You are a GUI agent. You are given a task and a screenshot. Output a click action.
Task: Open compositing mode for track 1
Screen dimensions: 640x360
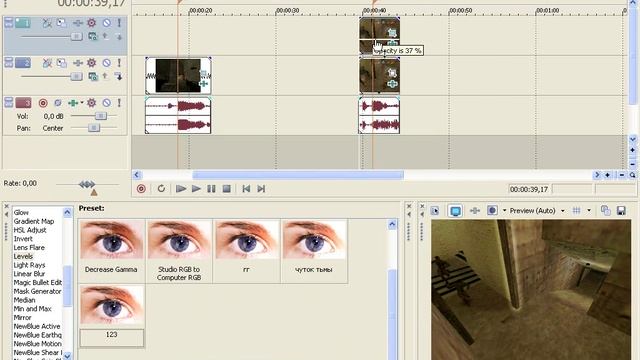pyautogui.click(x=93, y=37)
